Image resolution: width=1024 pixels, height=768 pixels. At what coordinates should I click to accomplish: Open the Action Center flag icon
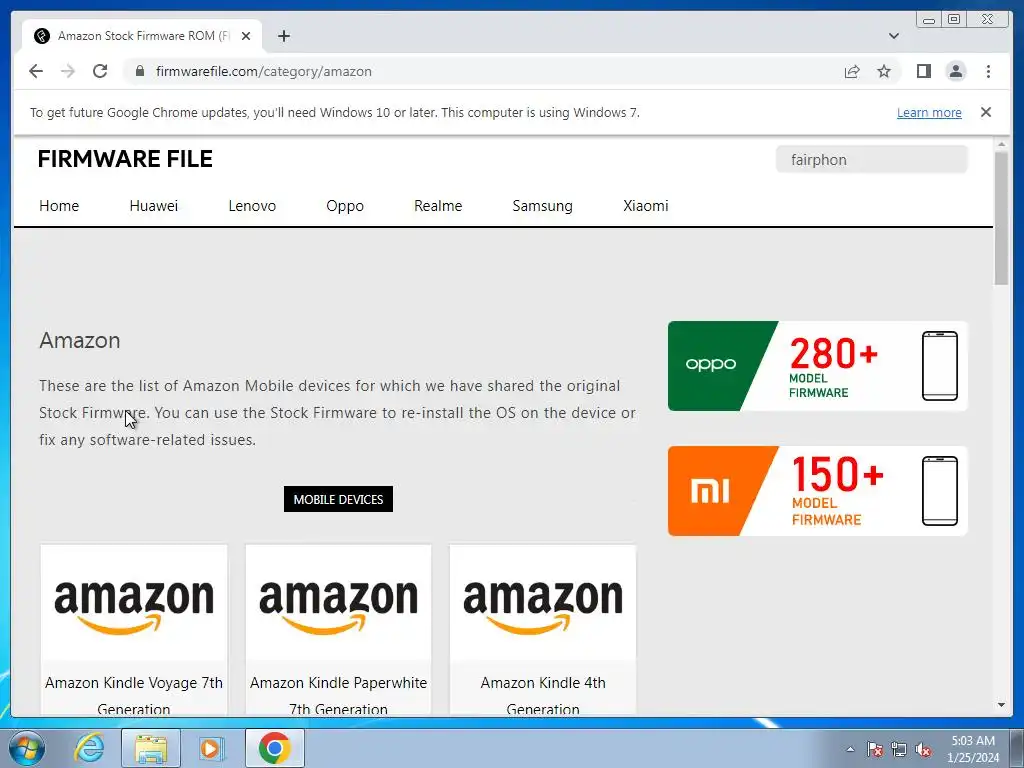874,749
